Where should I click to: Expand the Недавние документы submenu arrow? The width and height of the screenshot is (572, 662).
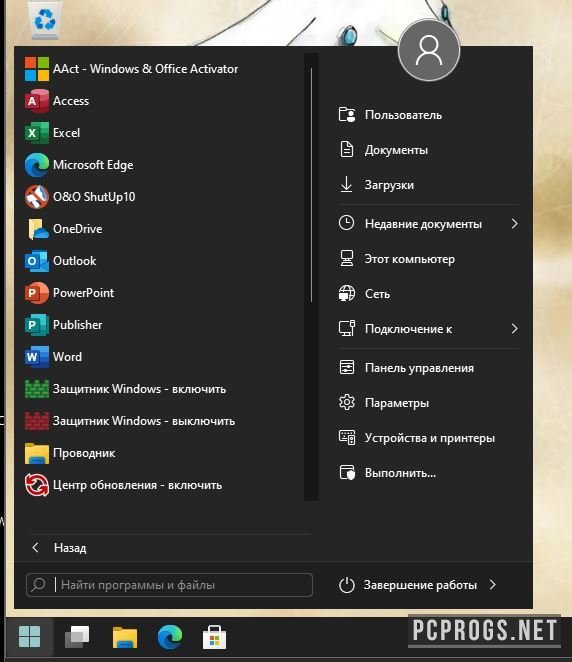[514, 224]
